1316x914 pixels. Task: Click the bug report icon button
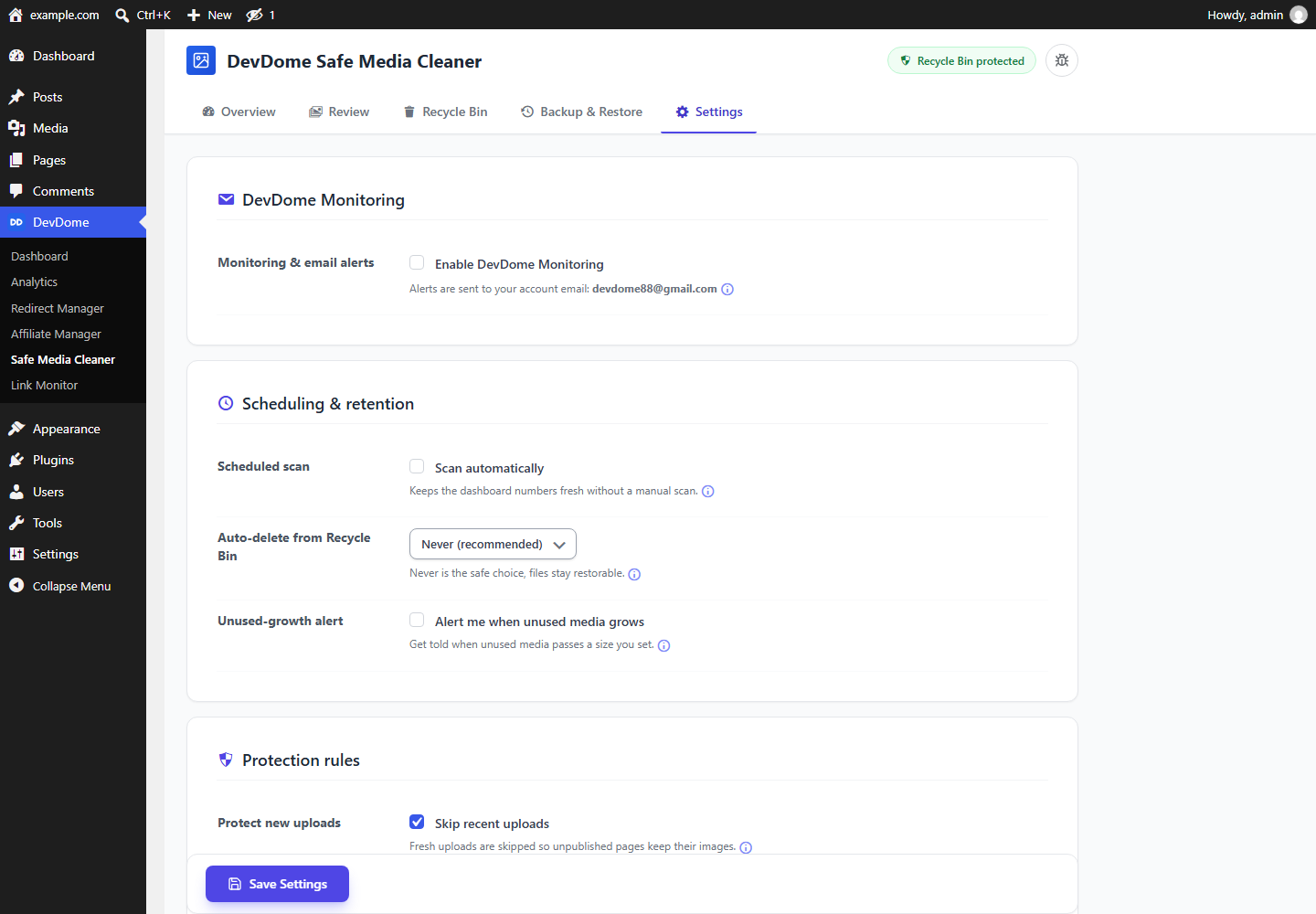1062,60
